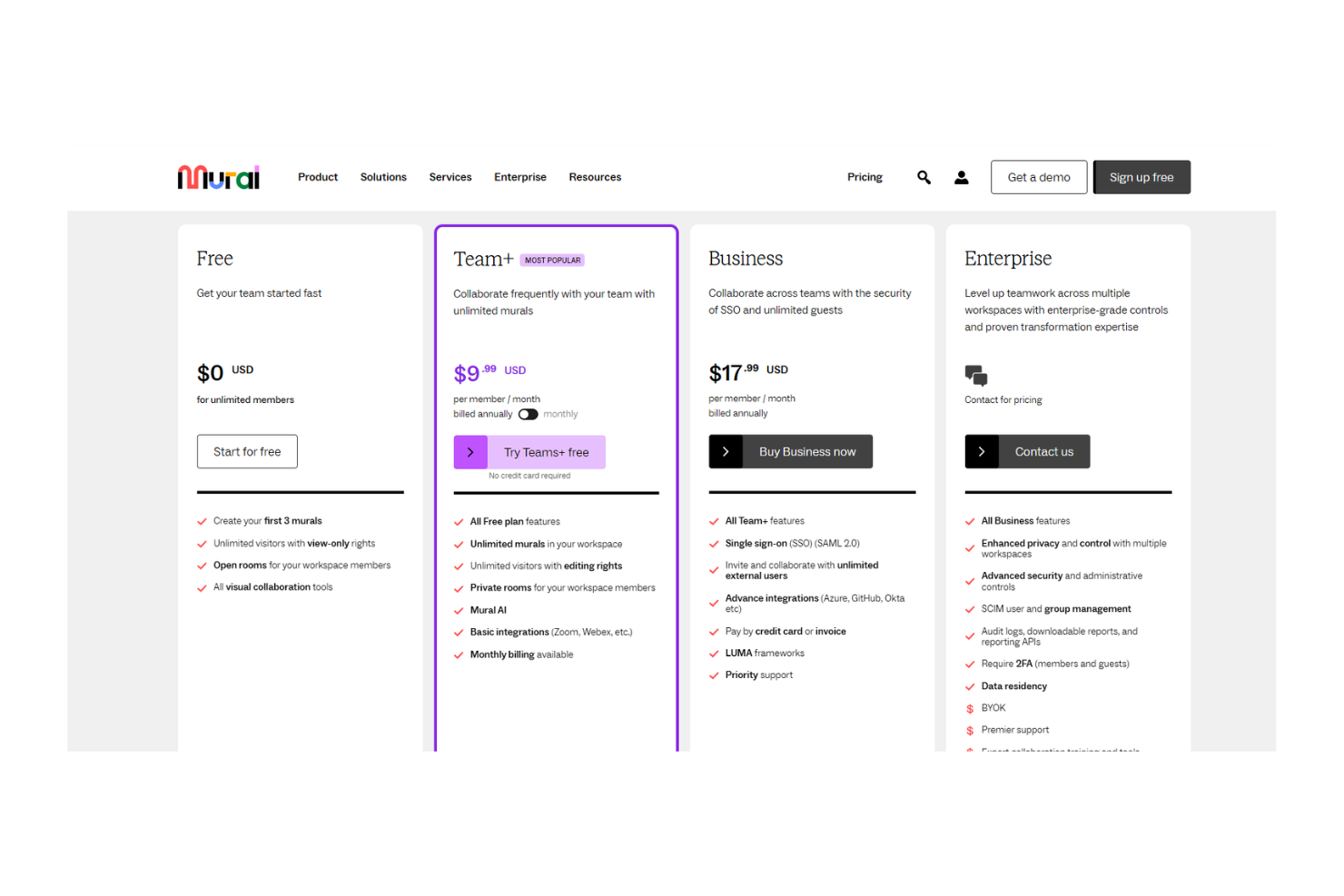Open the Solutions menu
The image size is (1344, 896).
coord(383,177)
